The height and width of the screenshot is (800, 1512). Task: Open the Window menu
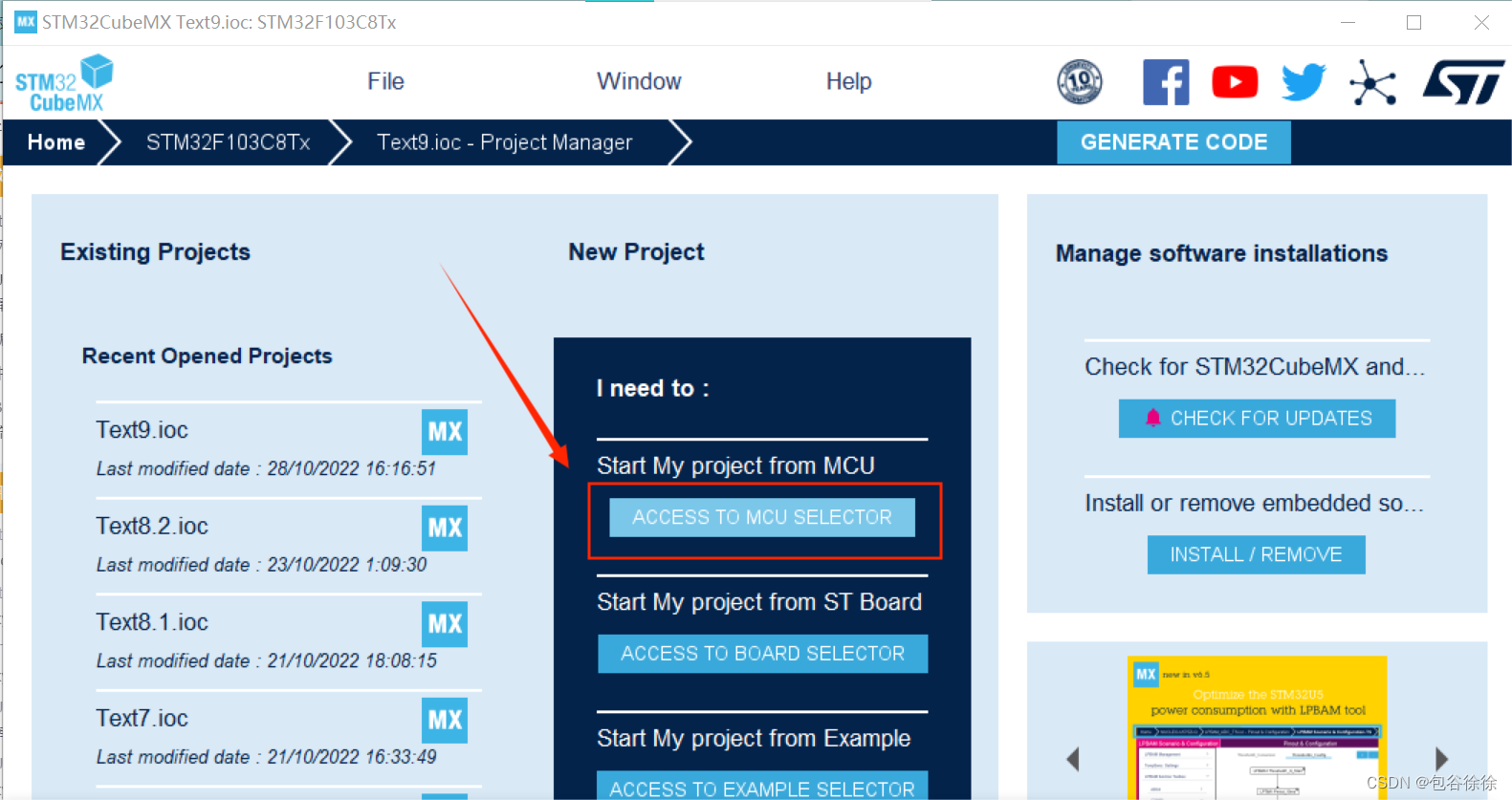[639, 81]
